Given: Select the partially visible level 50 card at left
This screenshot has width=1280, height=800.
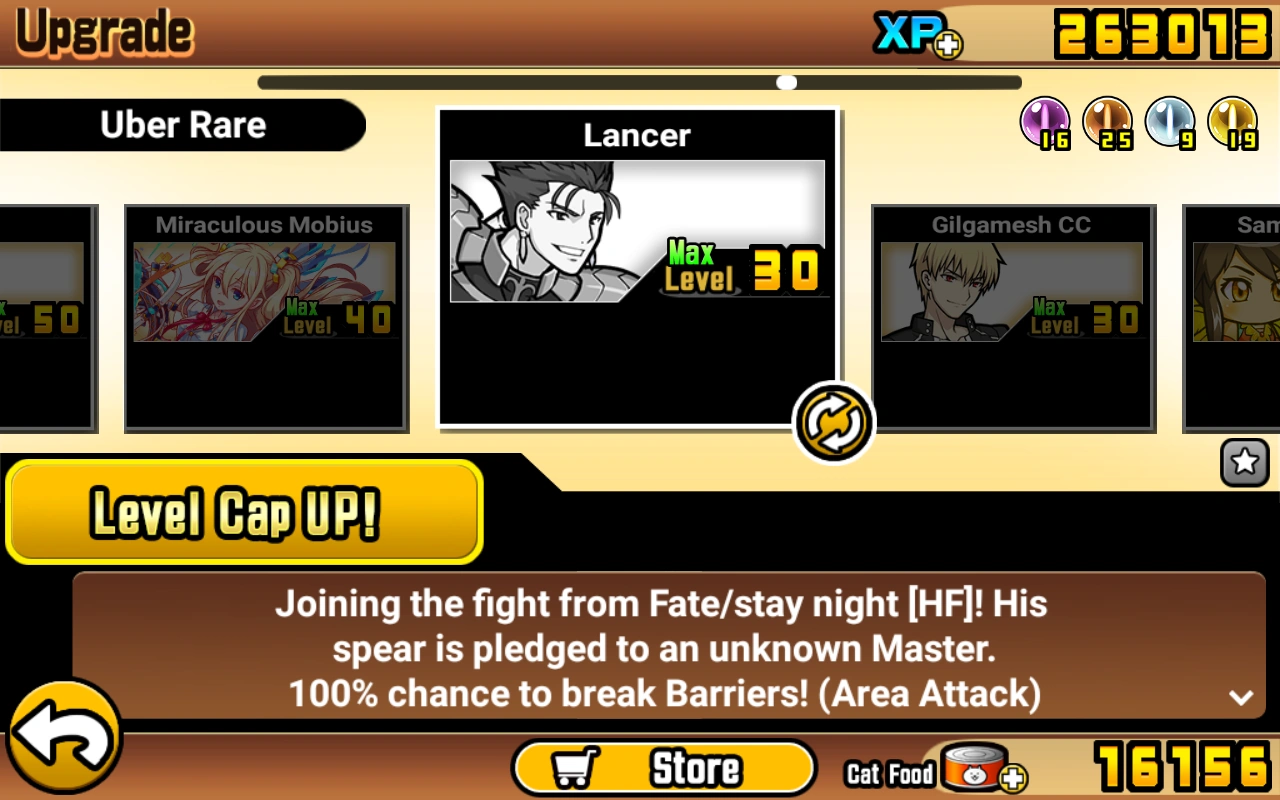Looking at the screenshot, I should tap(48, 318).
